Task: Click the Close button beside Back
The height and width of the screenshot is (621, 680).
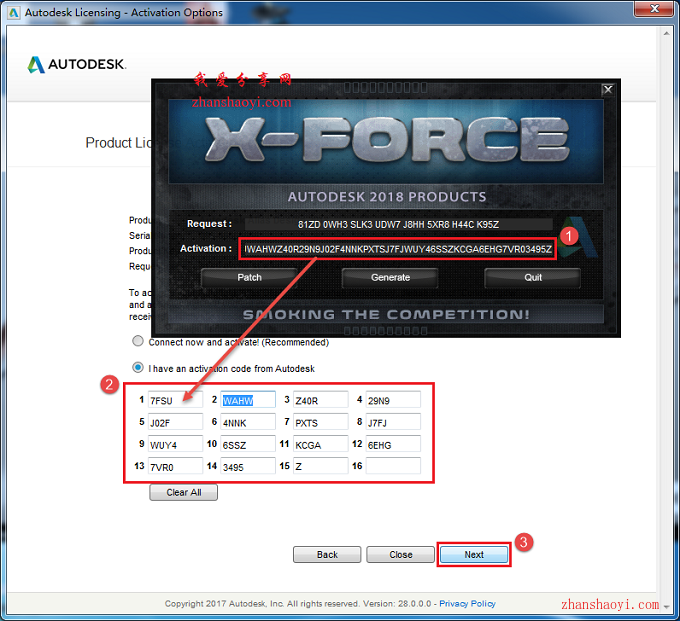Action: 400,555
